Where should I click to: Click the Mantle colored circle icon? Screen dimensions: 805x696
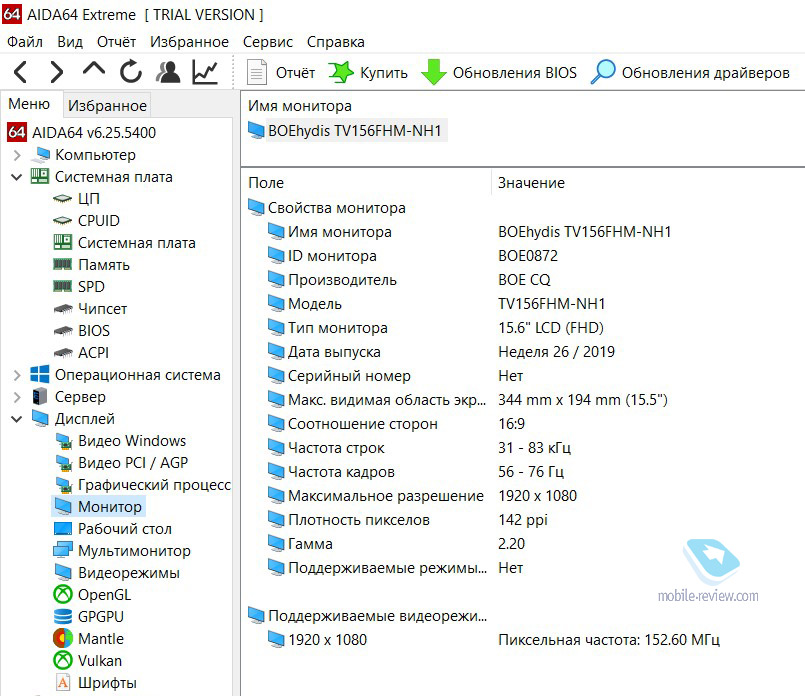point(63,639)
